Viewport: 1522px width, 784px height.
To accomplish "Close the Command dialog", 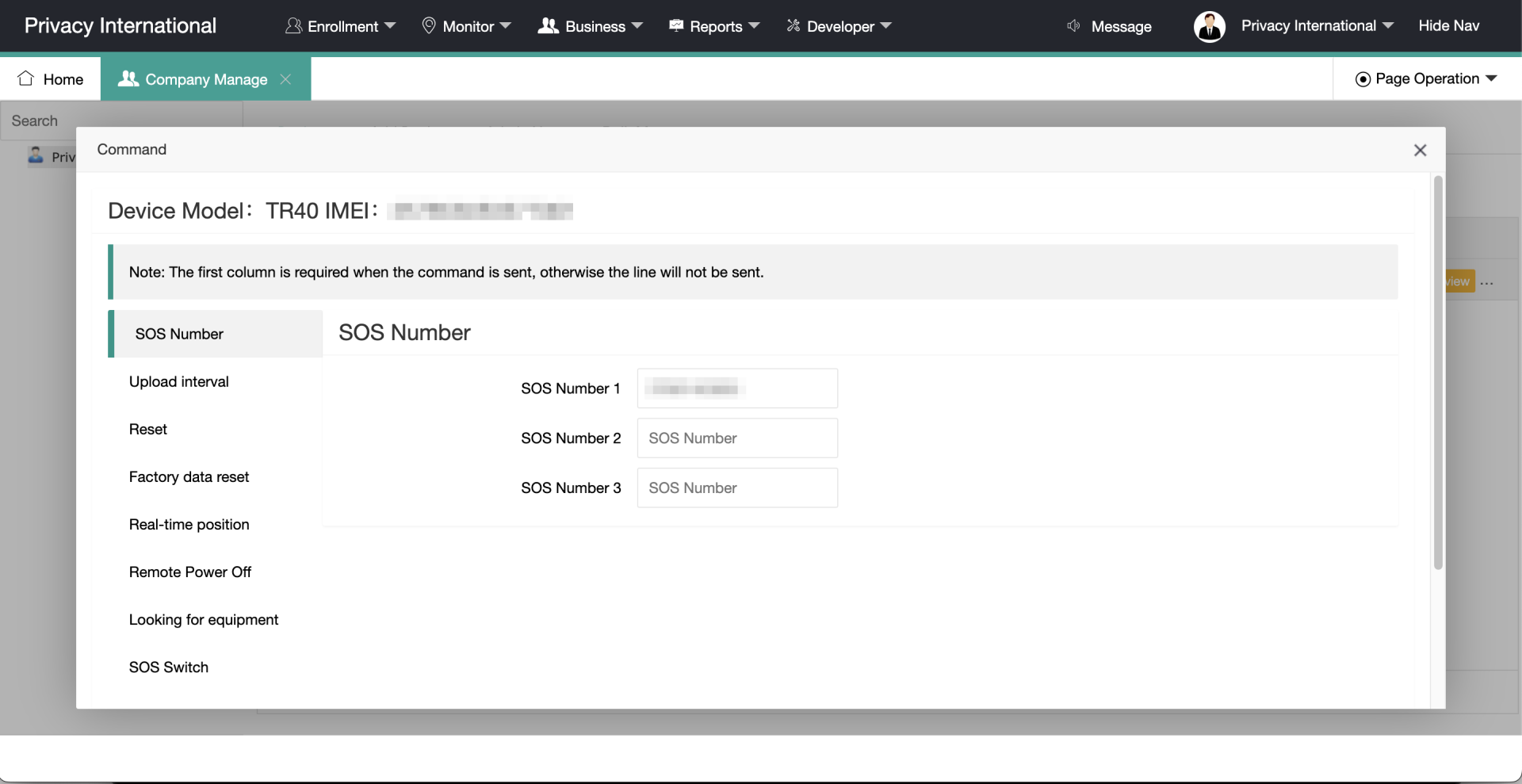I will tap(1420, 150).
